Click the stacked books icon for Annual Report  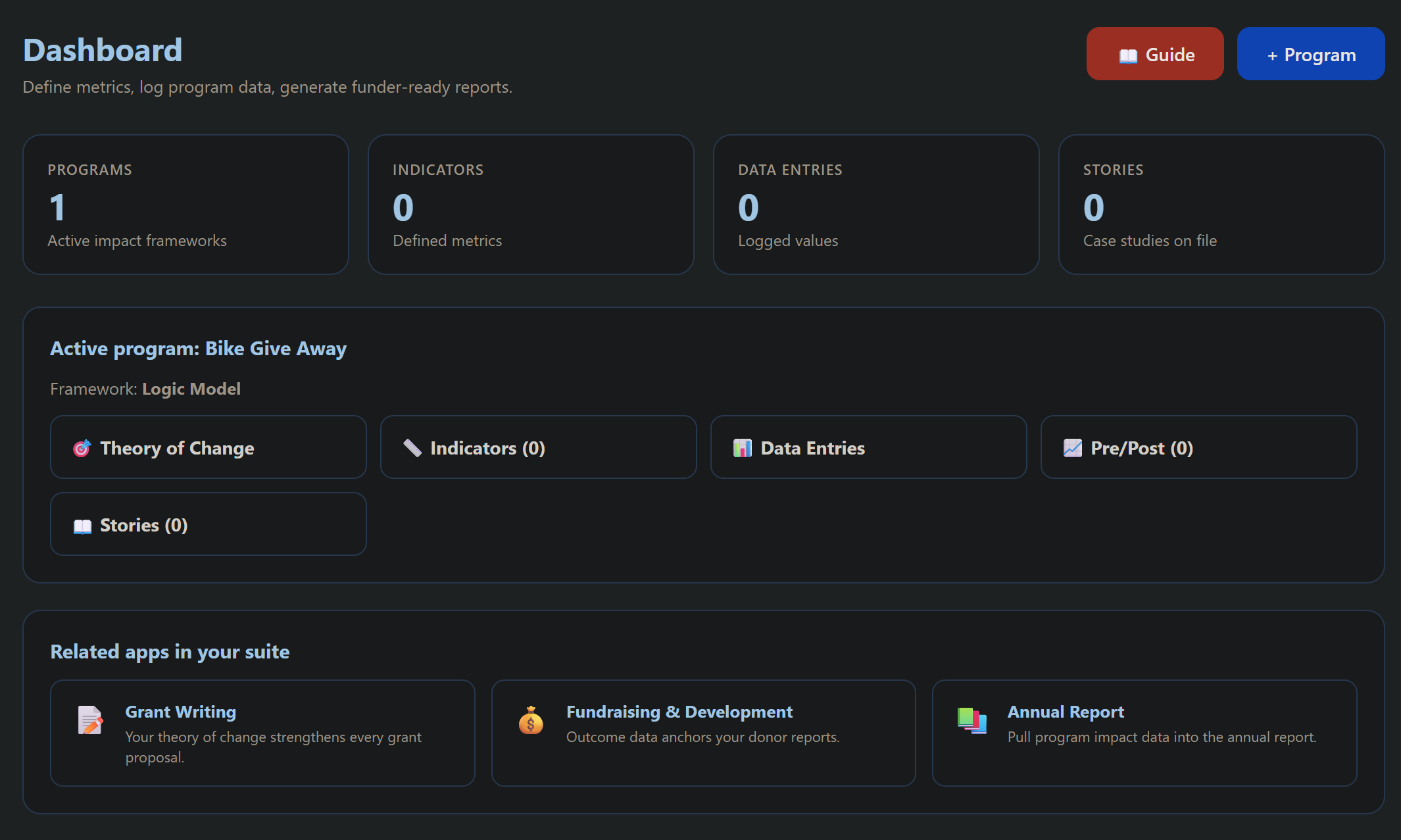click(x=972, y=720)
